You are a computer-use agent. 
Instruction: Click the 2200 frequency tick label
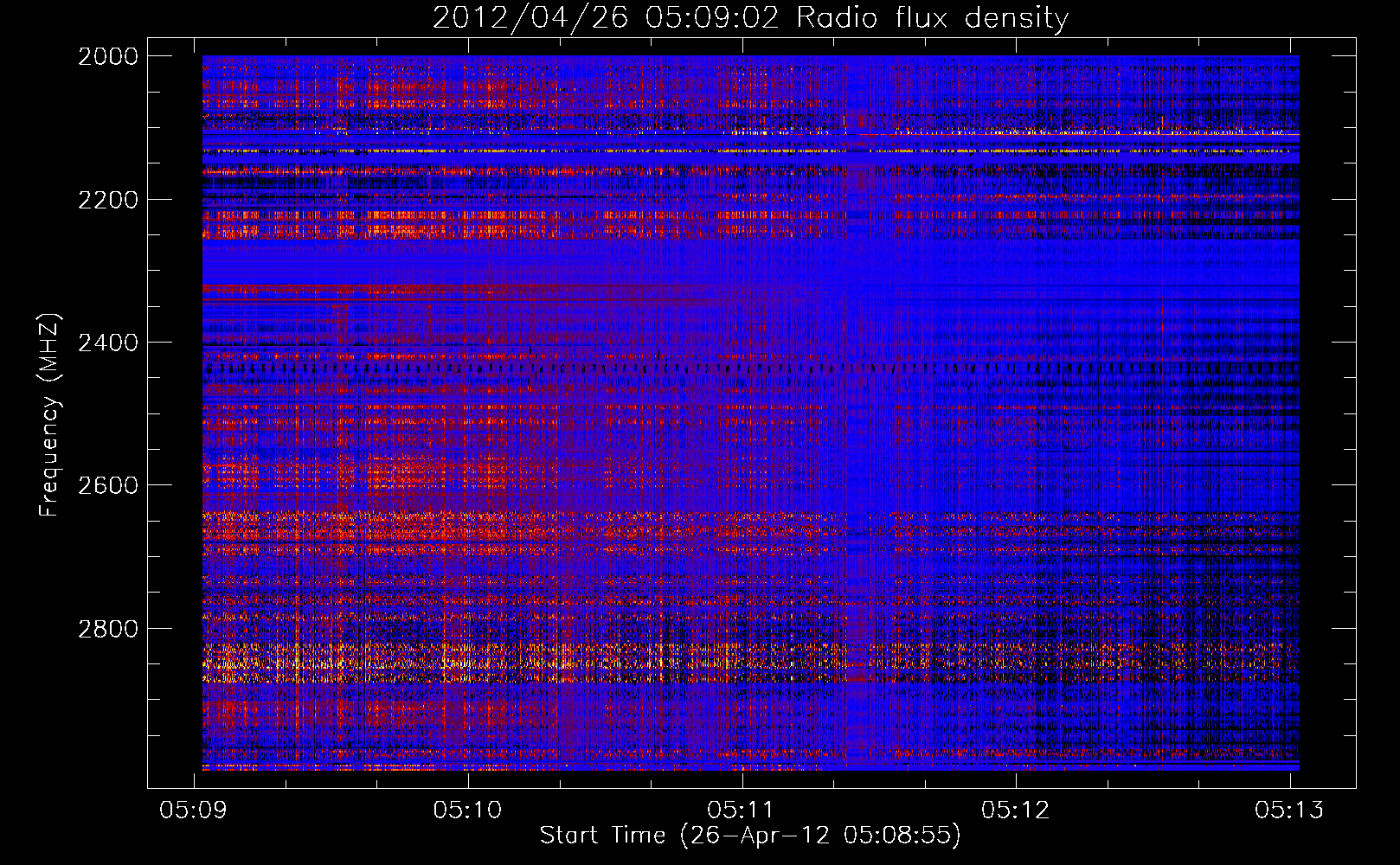tap(108, 200)
